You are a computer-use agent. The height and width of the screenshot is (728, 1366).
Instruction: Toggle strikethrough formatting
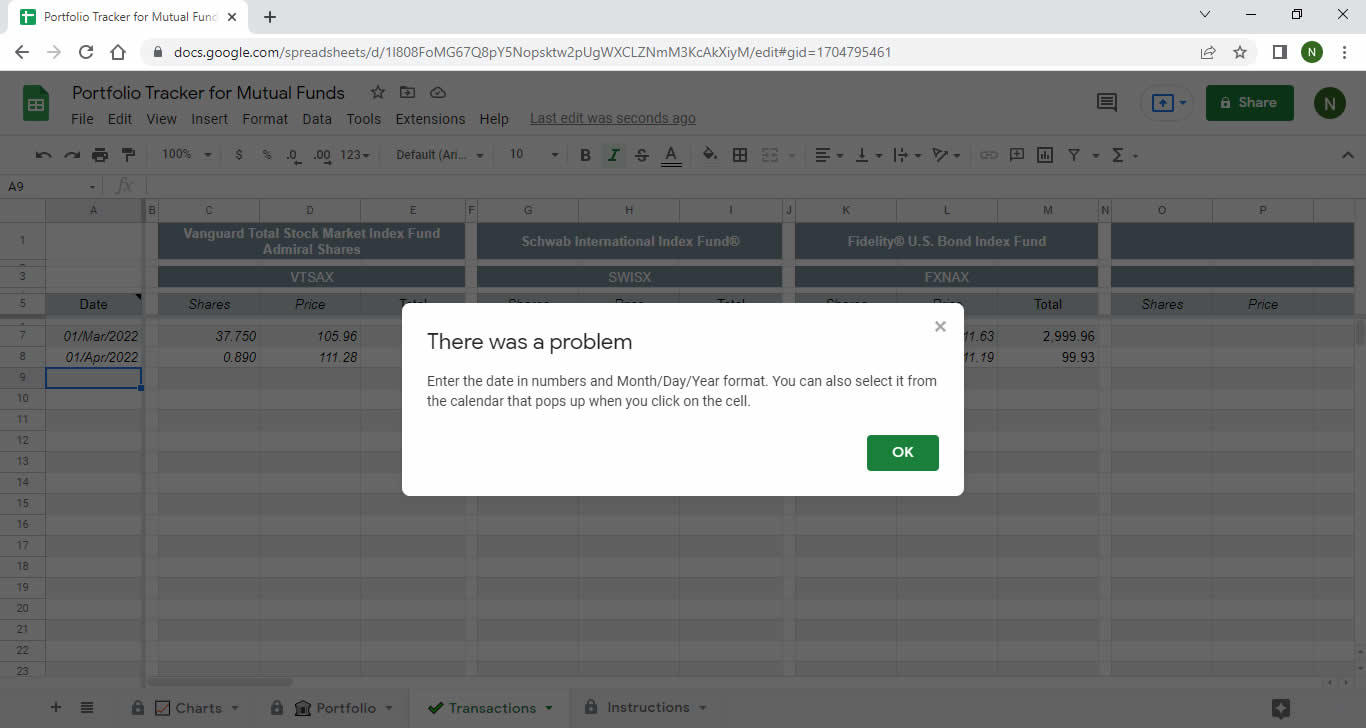pyautogui.click(x=641, y=155)
